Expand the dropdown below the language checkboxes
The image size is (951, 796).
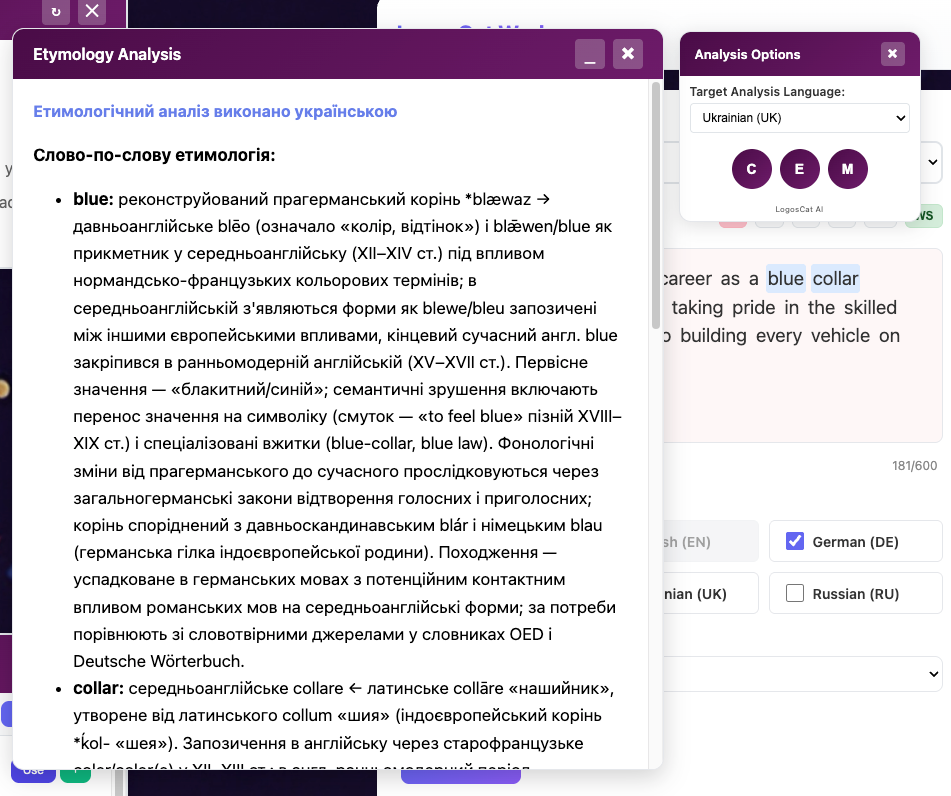point(800,673)
